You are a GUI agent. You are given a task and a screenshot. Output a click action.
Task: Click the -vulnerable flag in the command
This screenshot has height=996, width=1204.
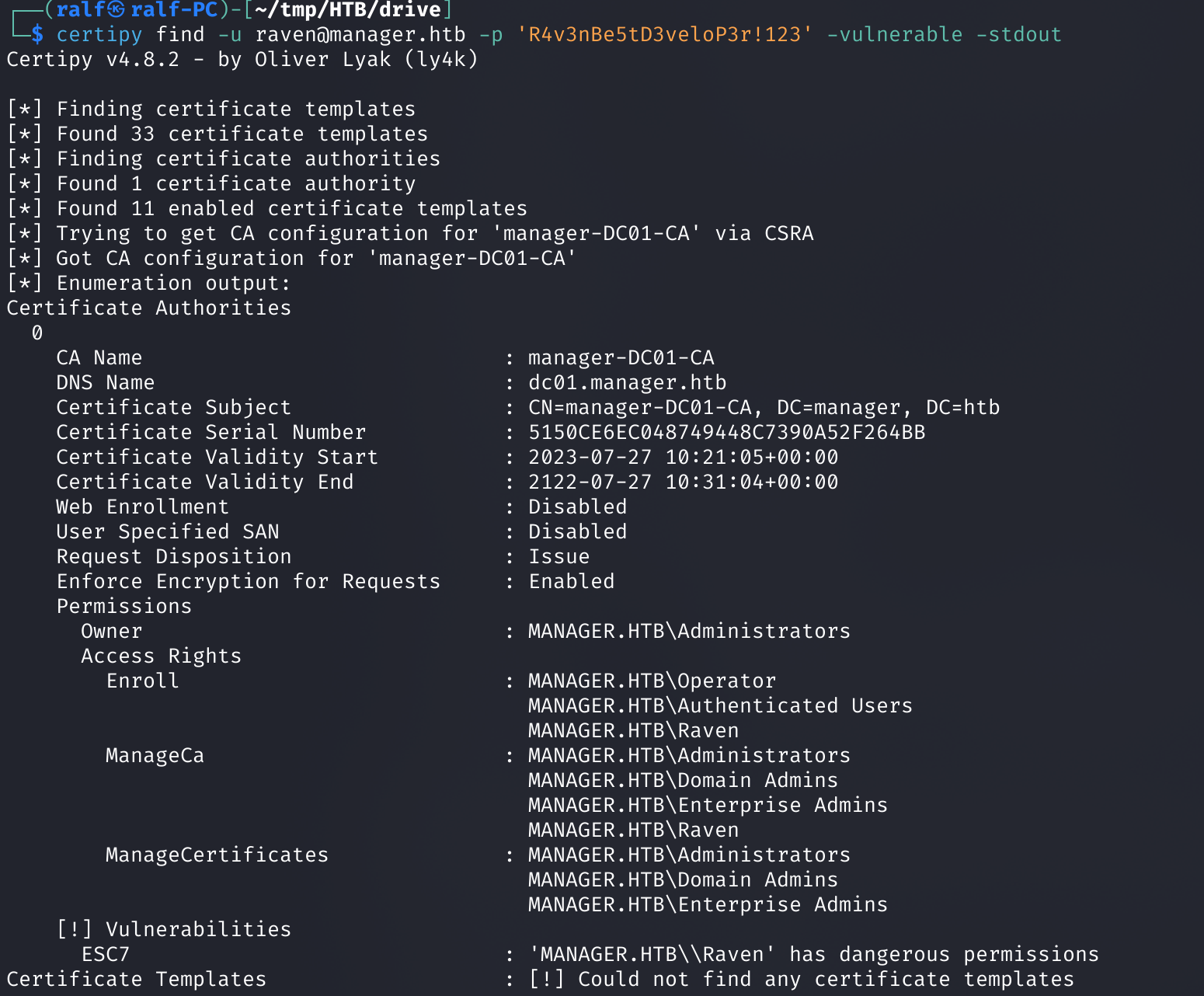894,35
